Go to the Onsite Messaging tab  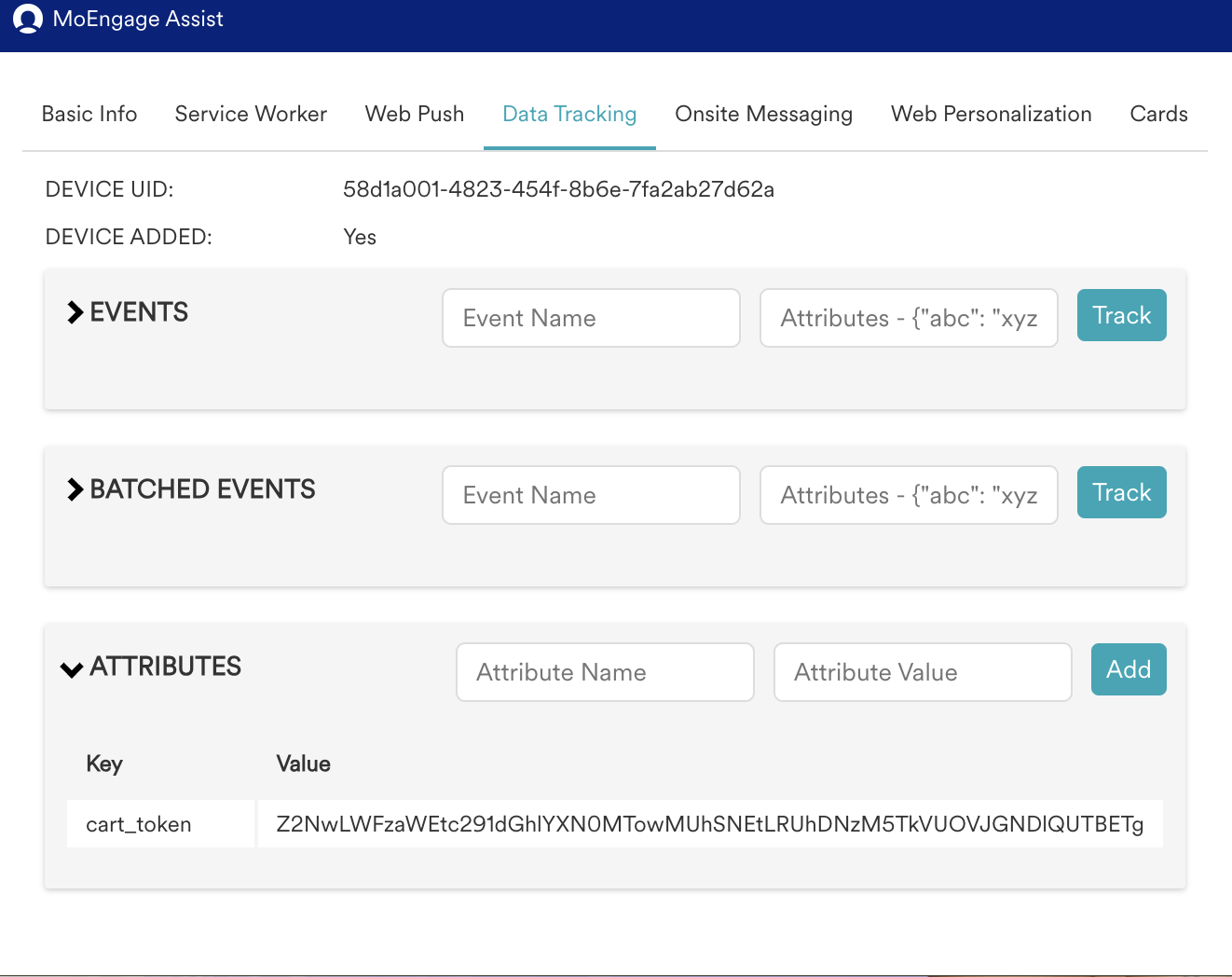763,114
